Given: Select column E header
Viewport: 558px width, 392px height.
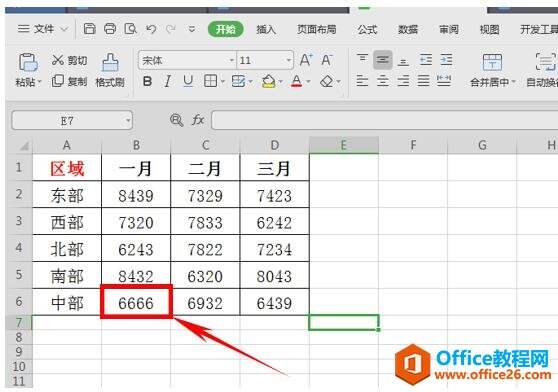Looking at the screenshot, I should [x=344, y=145].
